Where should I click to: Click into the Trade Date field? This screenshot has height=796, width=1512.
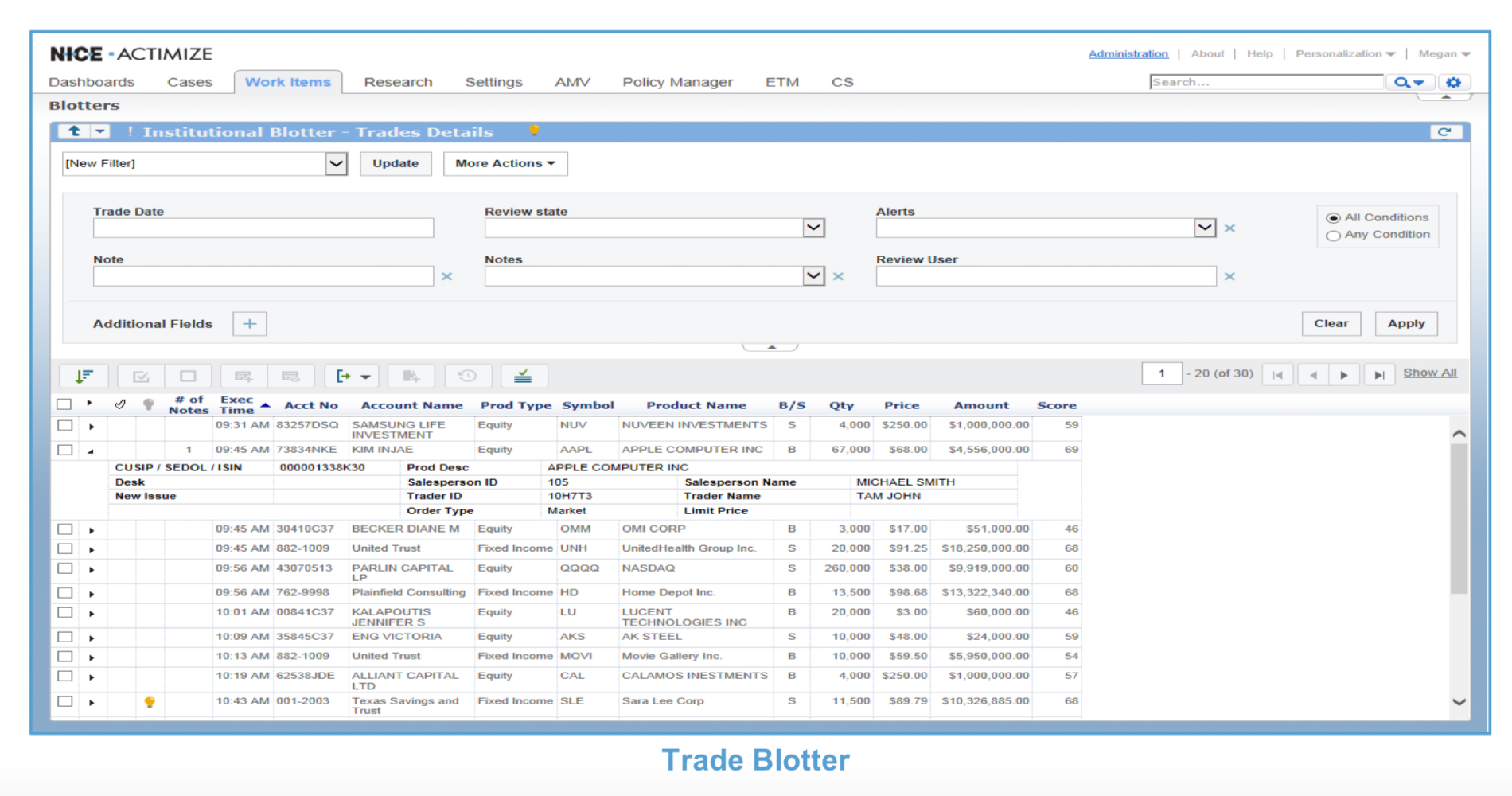(x=263, y=228)
